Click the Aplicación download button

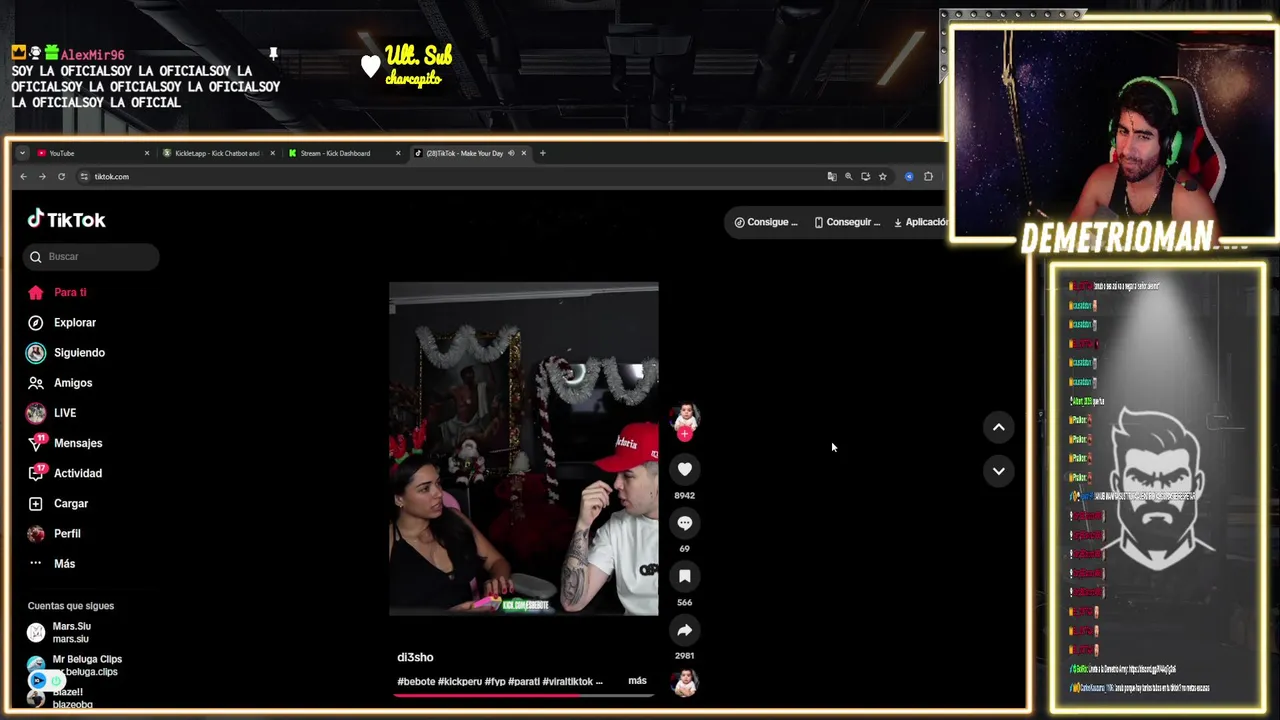[920, 222]
